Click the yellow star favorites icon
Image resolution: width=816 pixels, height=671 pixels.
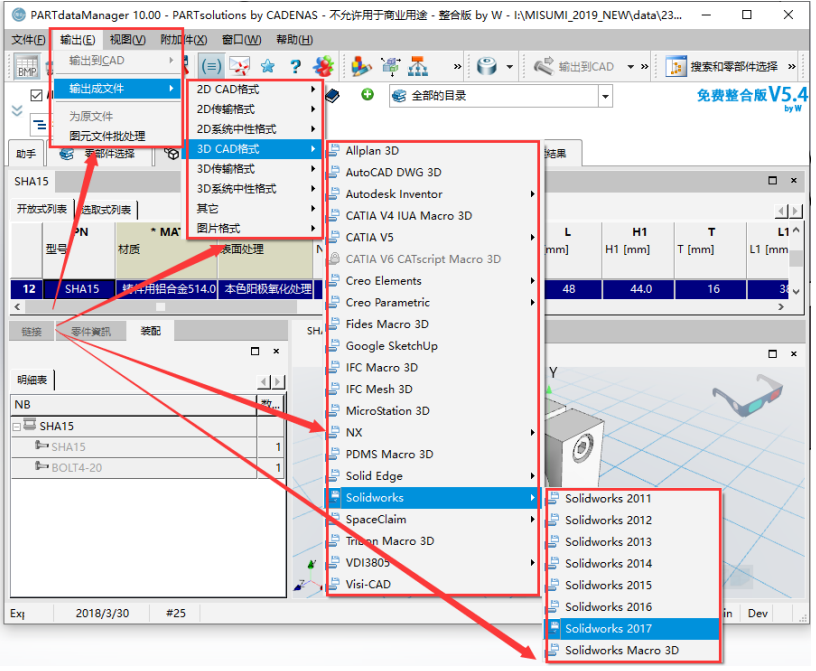point(268,67)
